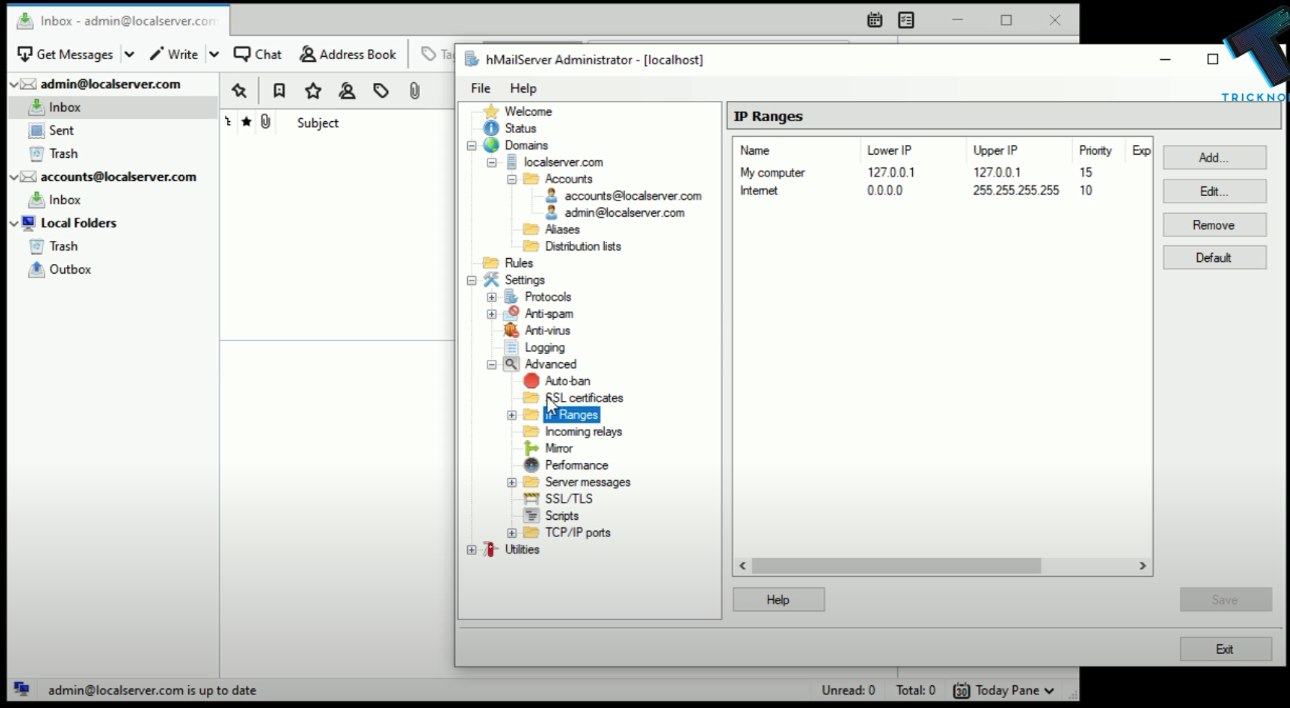The height and width of the screenshot is (708, 1290).
Task: Click the Domains globe icon
Action: [x=491, y=145]
